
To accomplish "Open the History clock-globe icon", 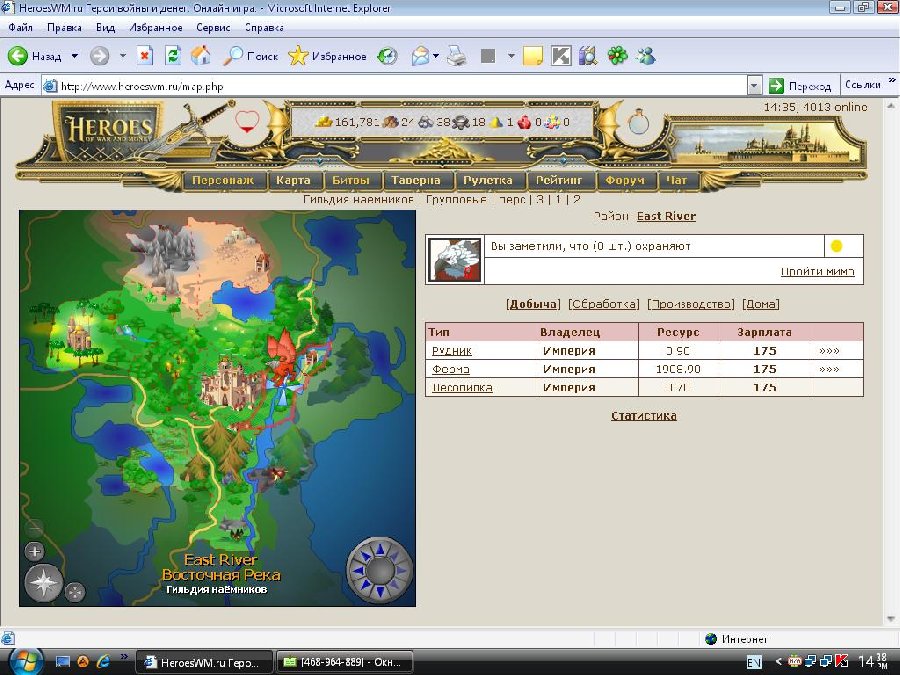I will point(387,56).
